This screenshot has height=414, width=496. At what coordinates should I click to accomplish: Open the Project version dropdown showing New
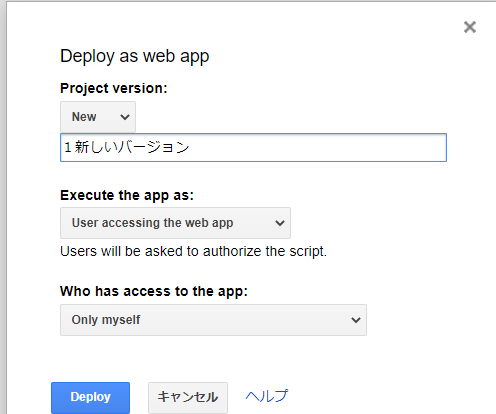click(x=98, y=117)
